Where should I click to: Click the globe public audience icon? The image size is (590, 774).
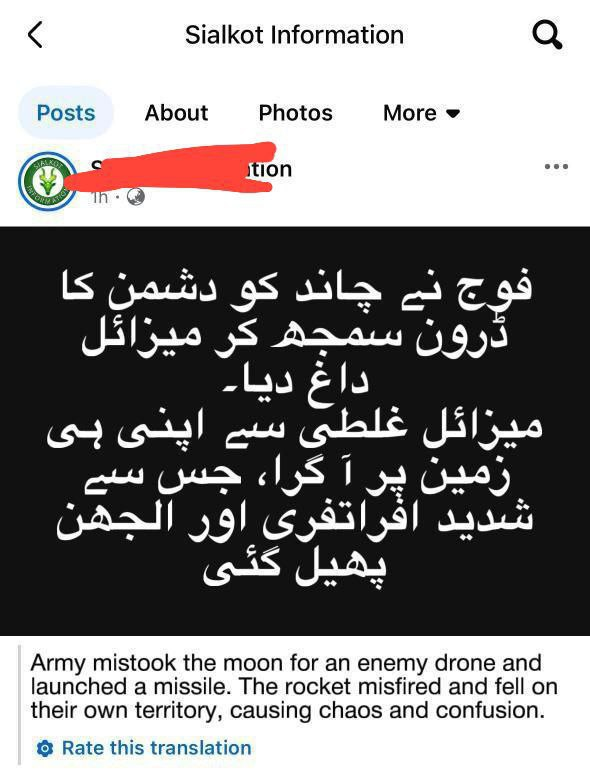(136, 197)
